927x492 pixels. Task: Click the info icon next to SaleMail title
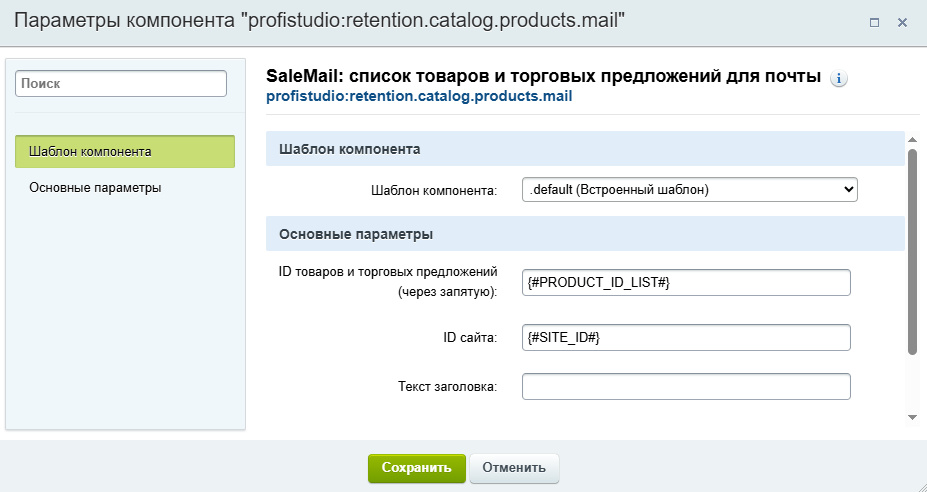point(839,79)
